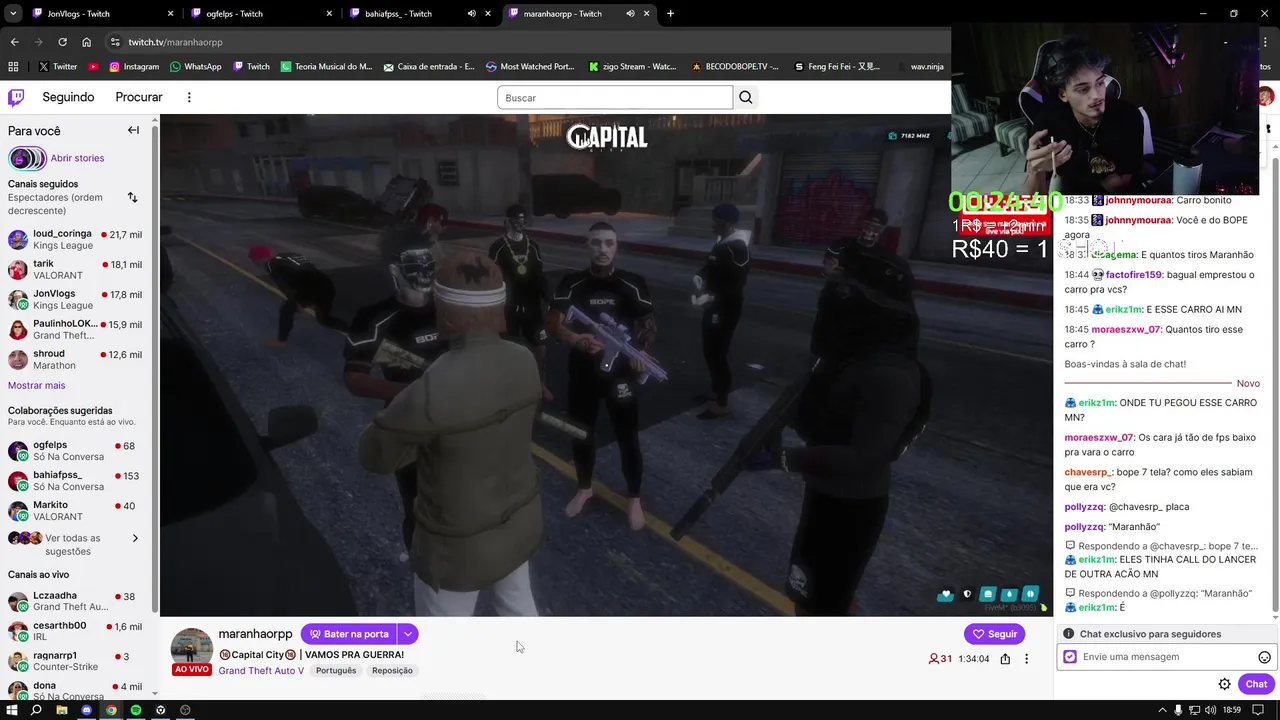Open Windows Start menu
1280x720 pixels.
click(x=12, y=710)
